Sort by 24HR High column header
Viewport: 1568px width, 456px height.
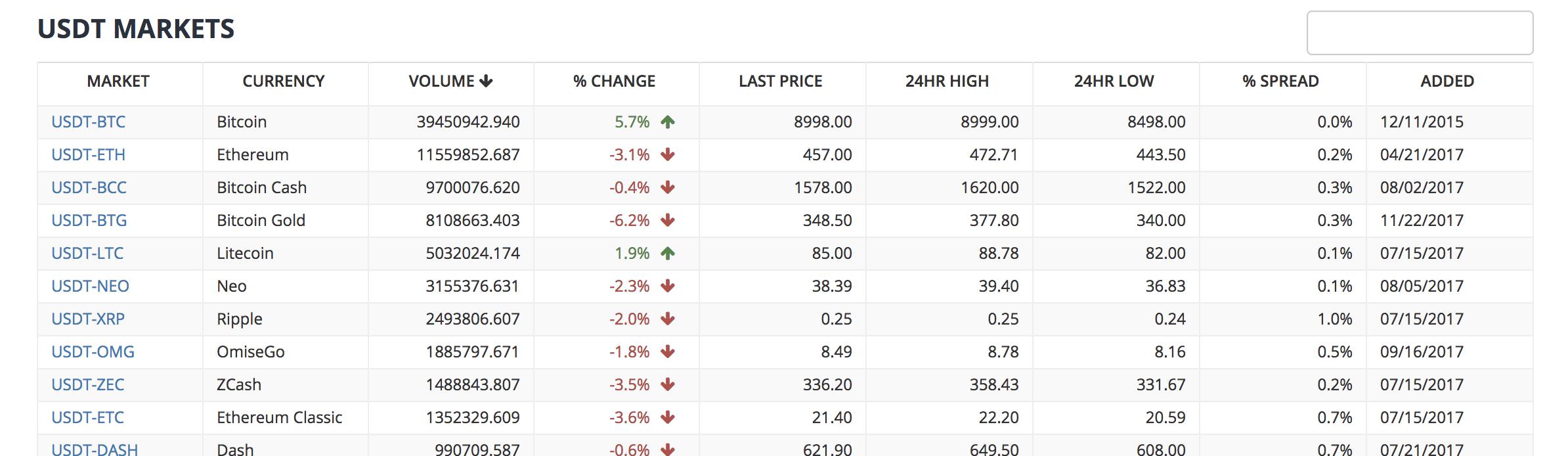tap(947, 81)
